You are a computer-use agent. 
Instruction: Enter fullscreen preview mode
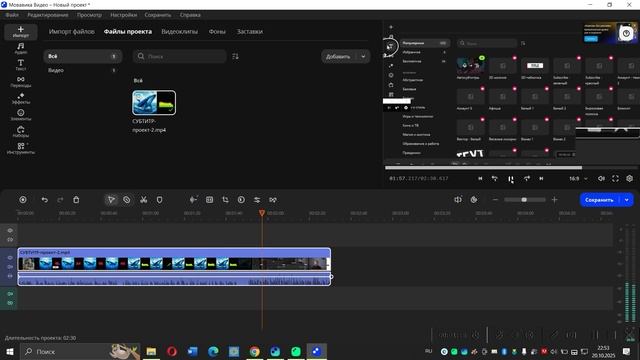click(615, 178)
